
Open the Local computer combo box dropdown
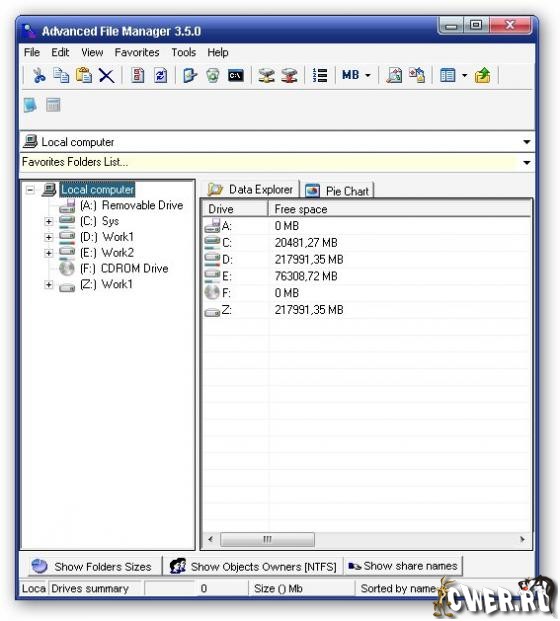point(526,142)
